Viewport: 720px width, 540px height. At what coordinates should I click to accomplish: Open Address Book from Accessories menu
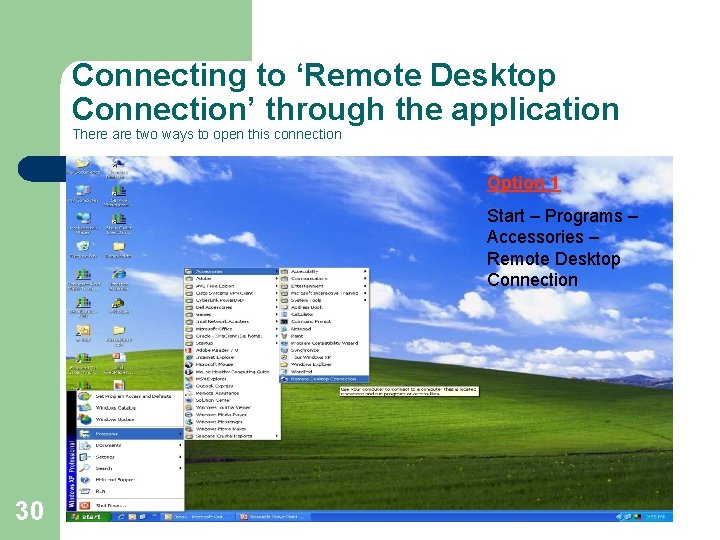(x=324, y=307)
